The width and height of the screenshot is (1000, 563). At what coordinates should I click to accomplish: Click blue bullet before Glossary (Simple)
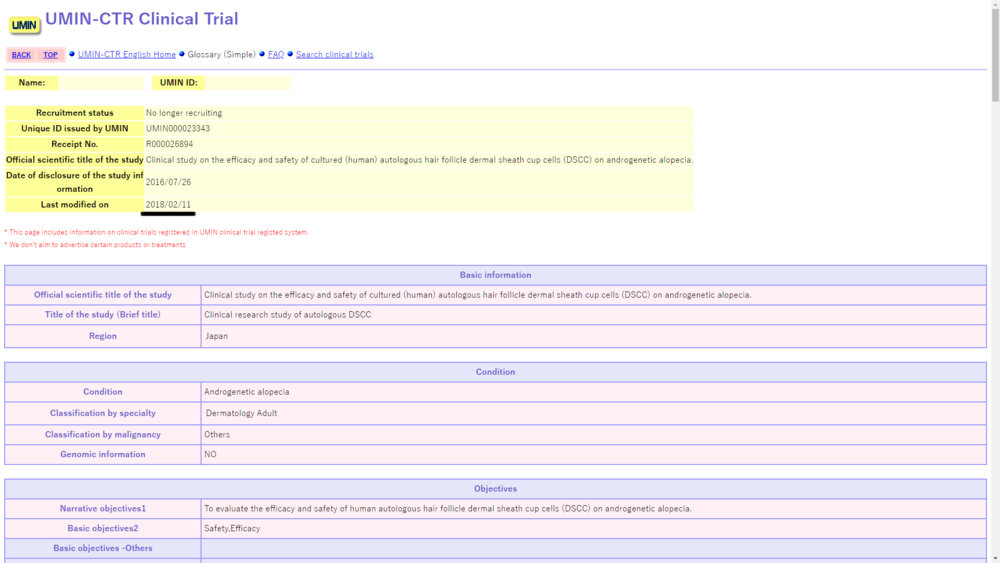tap(182, 54)
